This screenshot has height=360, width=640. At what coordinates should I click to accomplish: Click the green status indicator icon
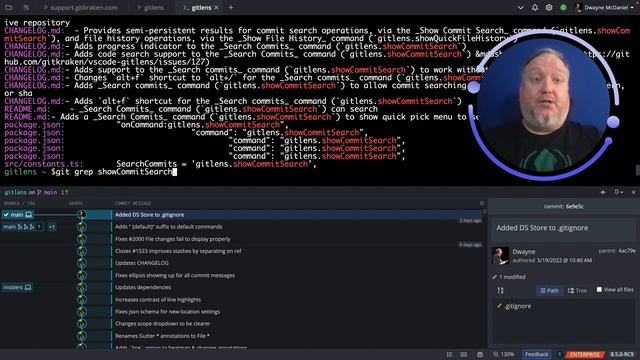(x=563, y=7)
